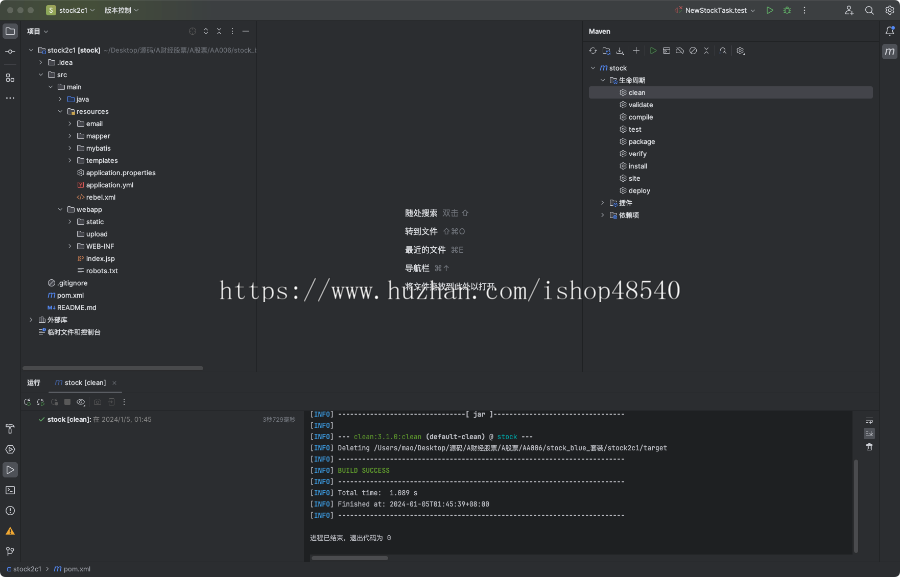Open the Commit tool window icon

pyautogui.click(x=10, y=51)
